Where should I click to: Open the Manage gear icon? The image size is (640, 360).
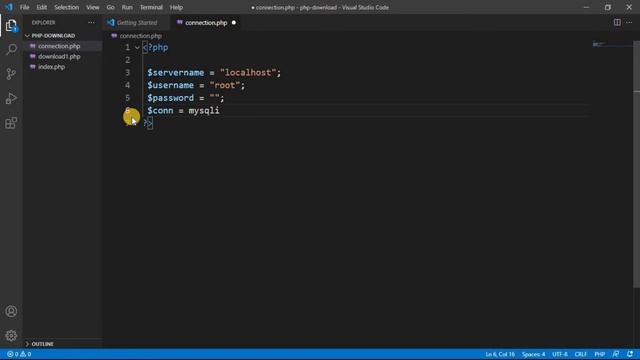coord(11,336)
